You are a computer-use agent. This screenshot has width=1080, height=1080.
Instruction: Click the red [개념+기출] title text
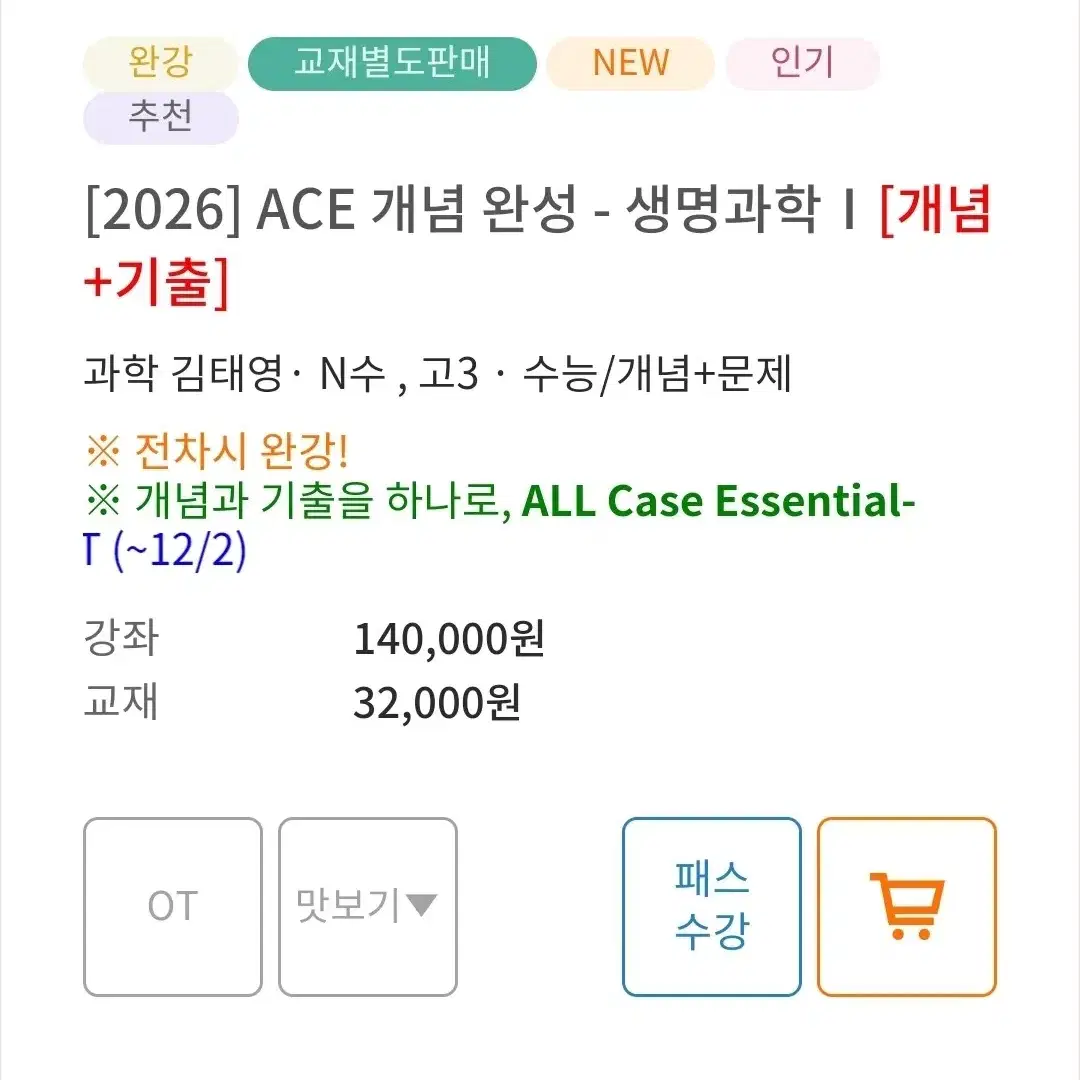coord(537,245)
